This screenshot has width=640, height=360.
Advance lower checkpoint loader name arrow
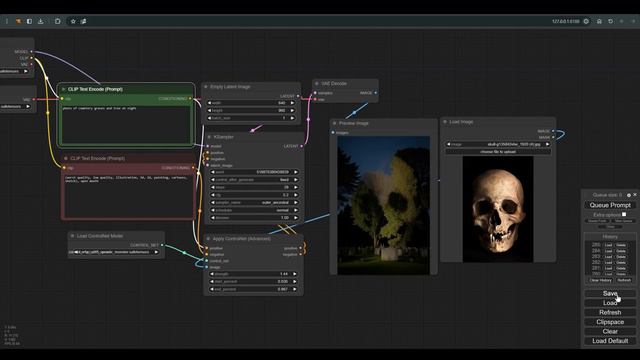click(x=28, y=107)
